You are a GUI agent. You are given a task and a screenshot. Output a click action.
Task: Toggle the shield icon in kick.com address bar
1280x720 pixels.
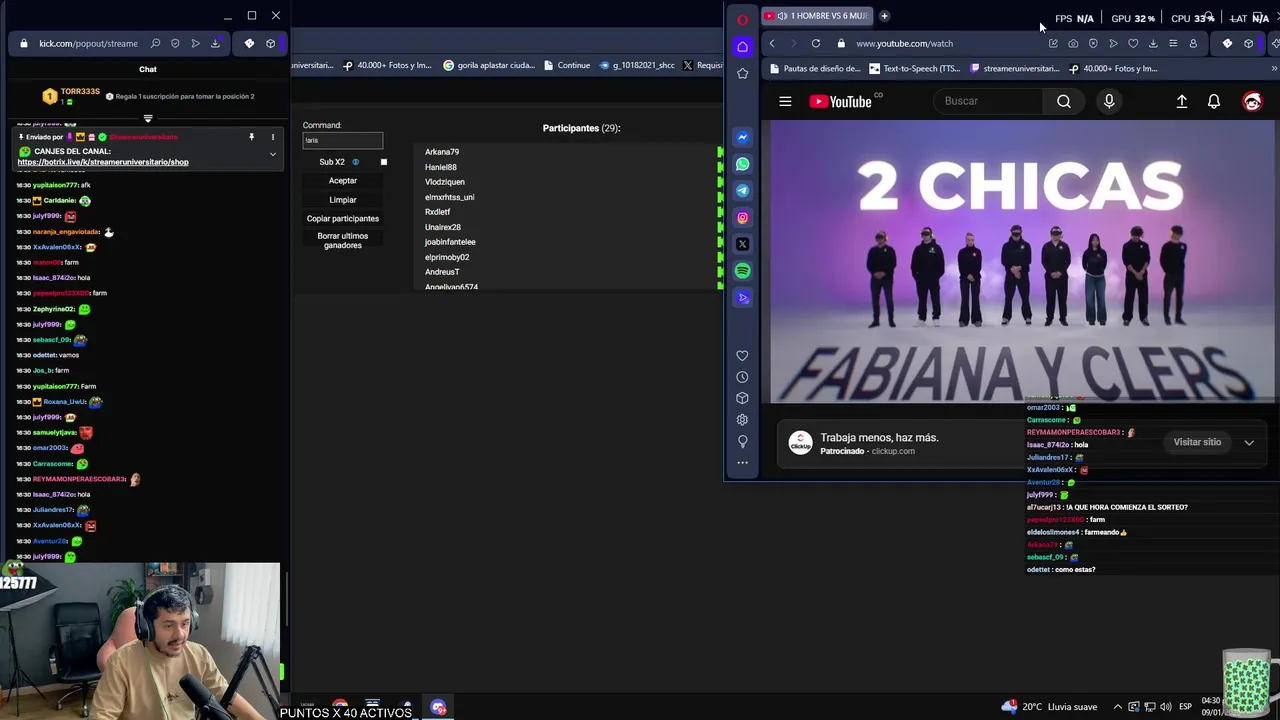tap(175, 43)
